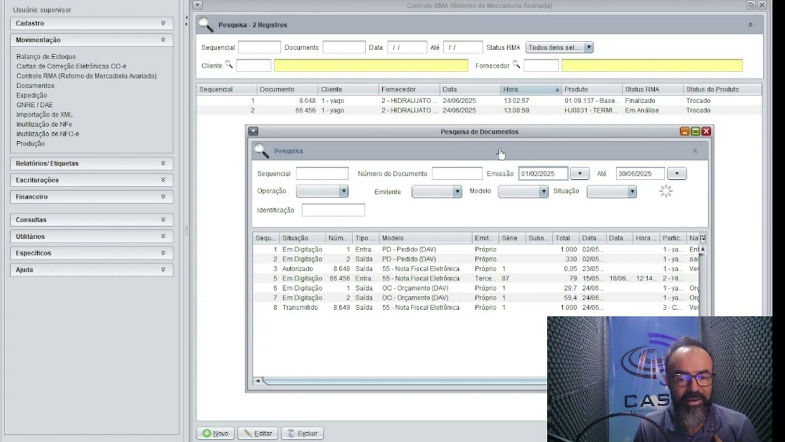Screen dimensions: 785x442
Task: Select document row with Autorizado status
Action: pos(476,269)
